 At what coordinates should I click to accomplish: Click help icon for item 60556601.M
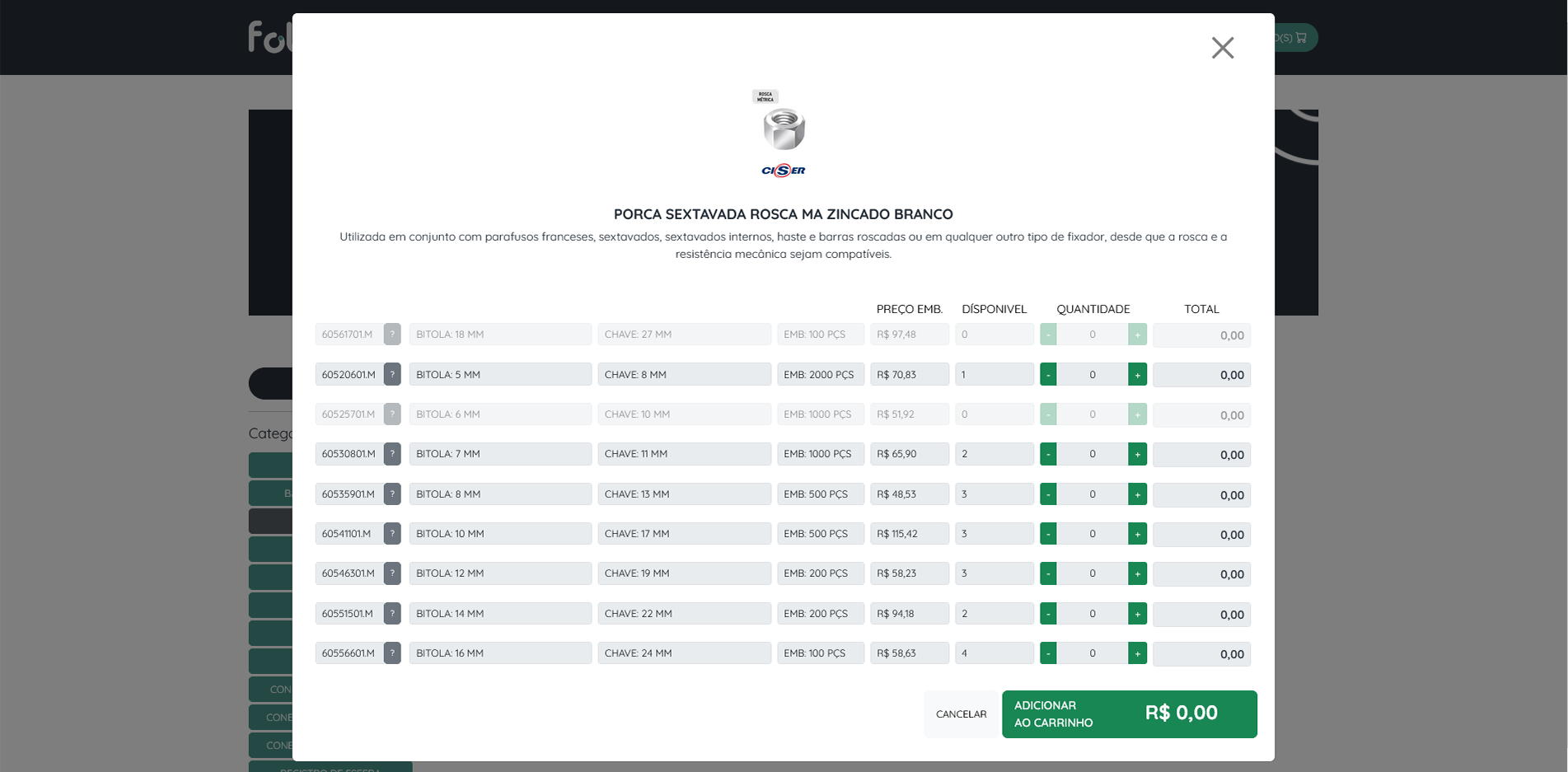(392, 653)
